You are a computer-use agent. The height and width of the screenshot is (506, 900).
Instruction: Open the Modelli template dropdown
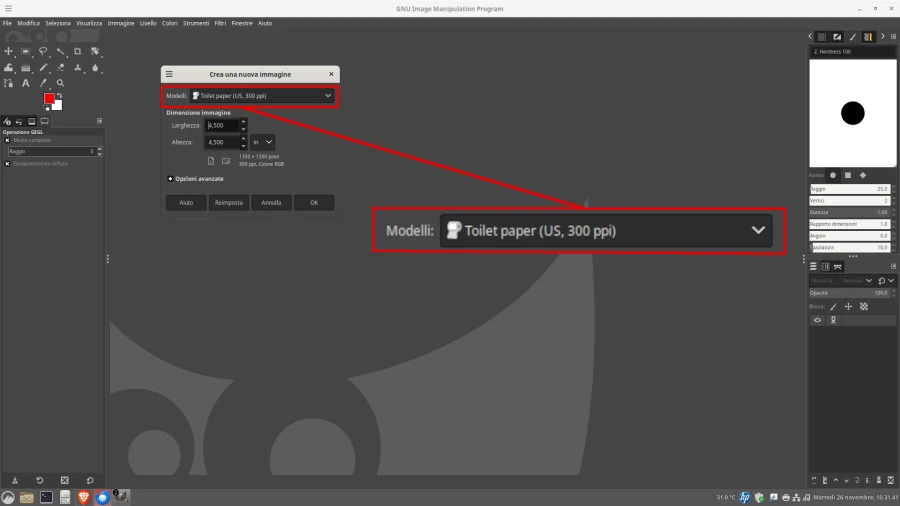tap(262, 96)
